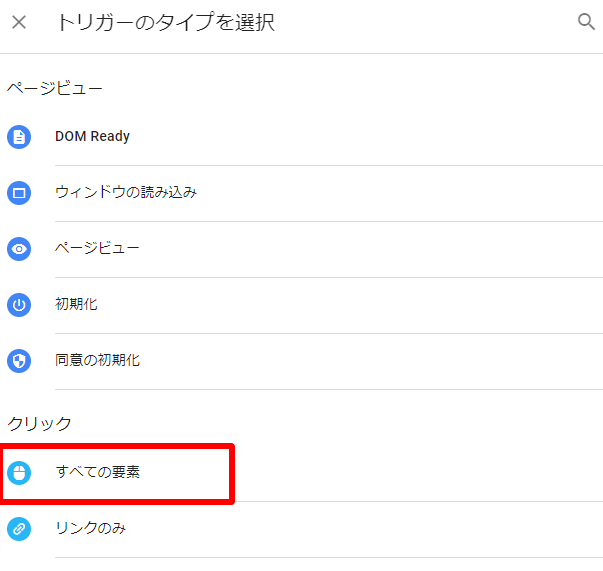Click the link-only chain icon
Image resolution: width=603 pixels, height=571 pixels.
pos(19,529)
